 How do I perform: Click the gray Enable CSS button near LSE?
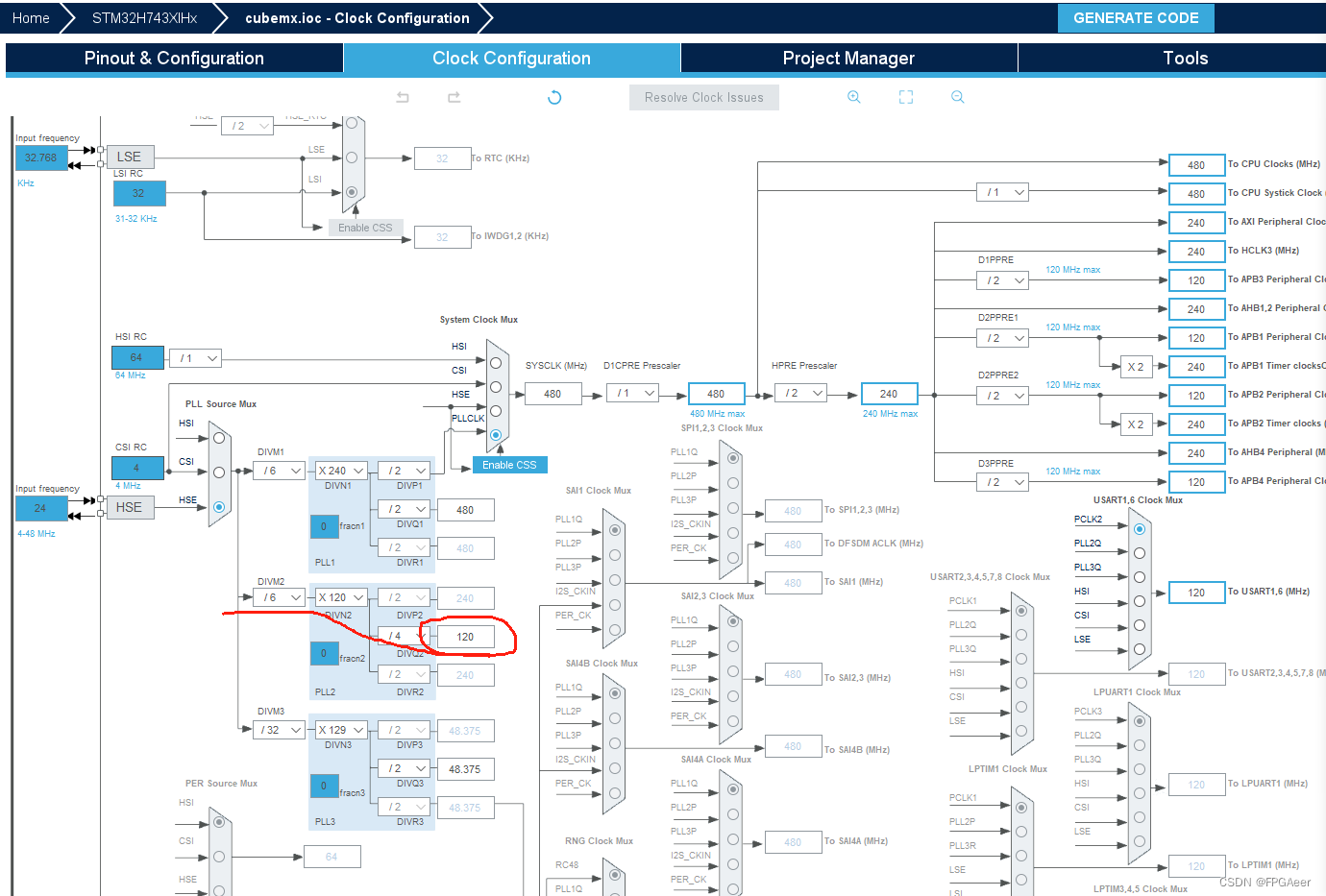(x=365, y=228)
